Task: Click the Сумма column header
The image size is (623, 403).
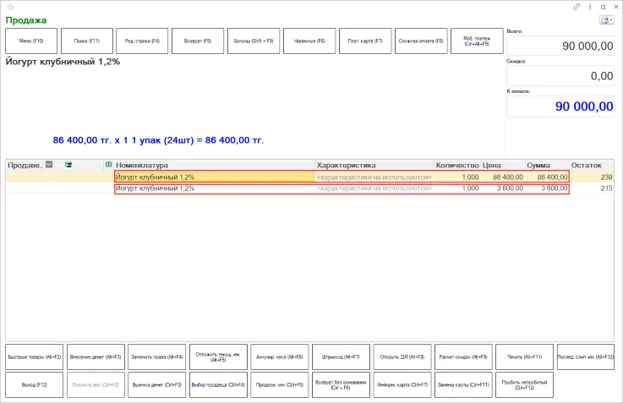Action: (547, 165)
